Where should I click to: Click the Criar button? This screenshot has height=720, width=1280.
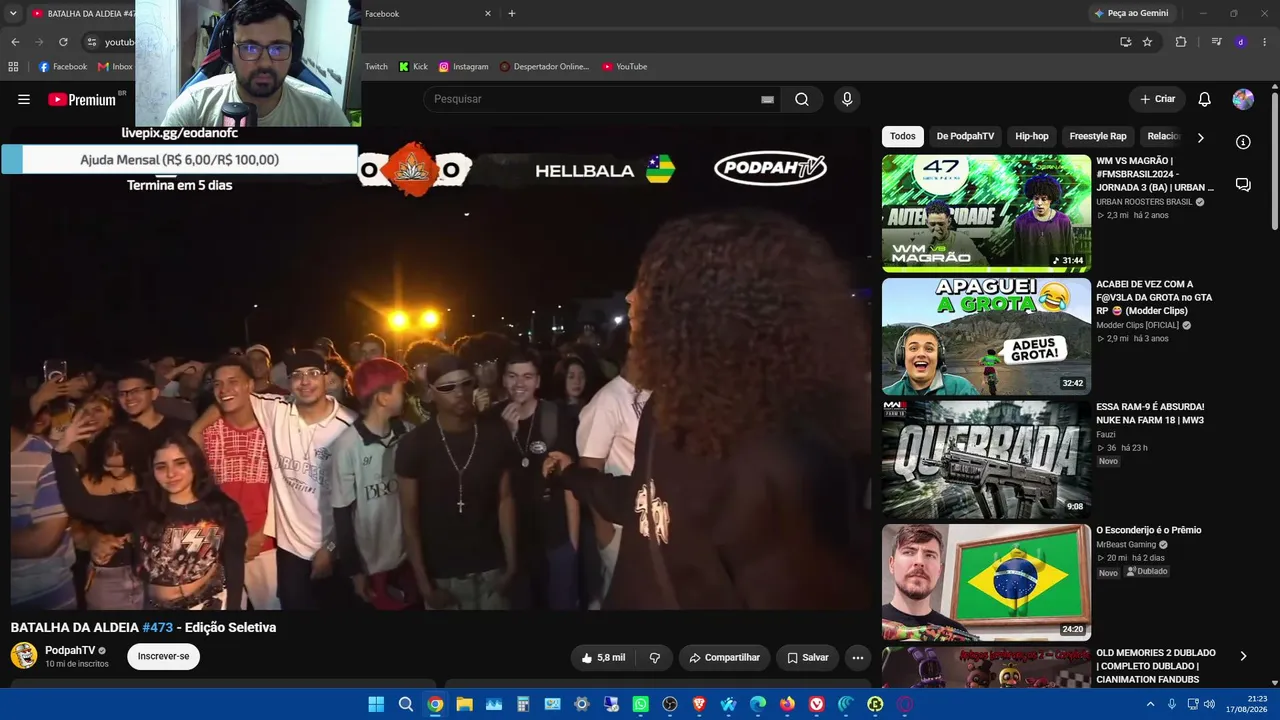pos(1157,99)
